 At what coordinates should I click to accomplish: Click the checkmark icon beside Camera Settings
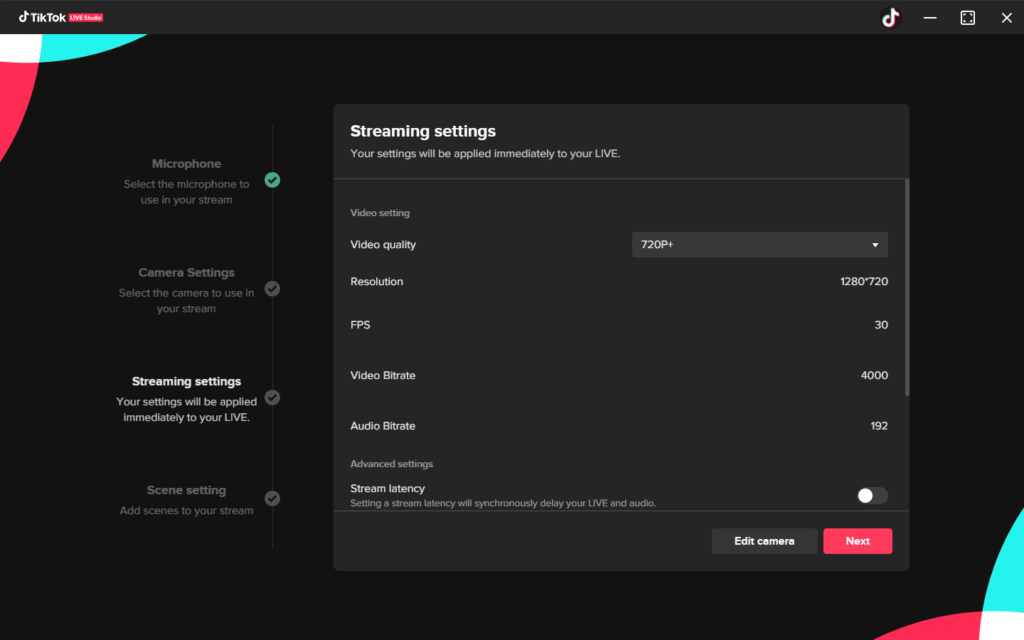tap(272, 289)
